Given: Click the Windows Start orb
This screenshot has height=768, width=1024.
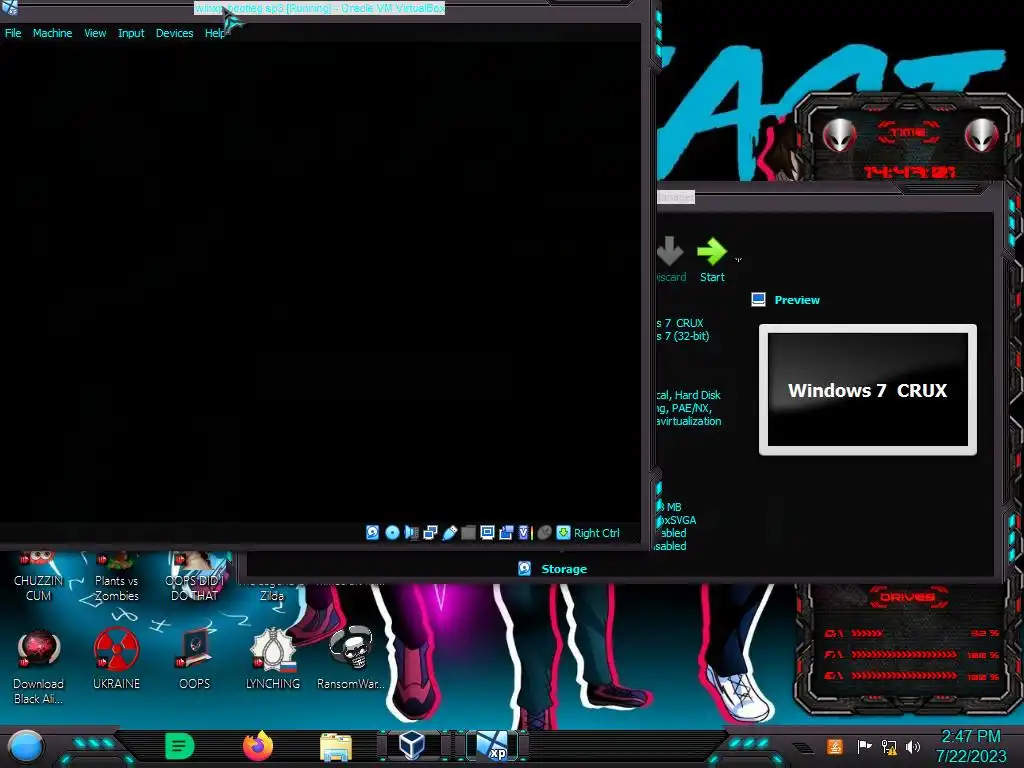Looking at the screenshot, I should 26,746.
